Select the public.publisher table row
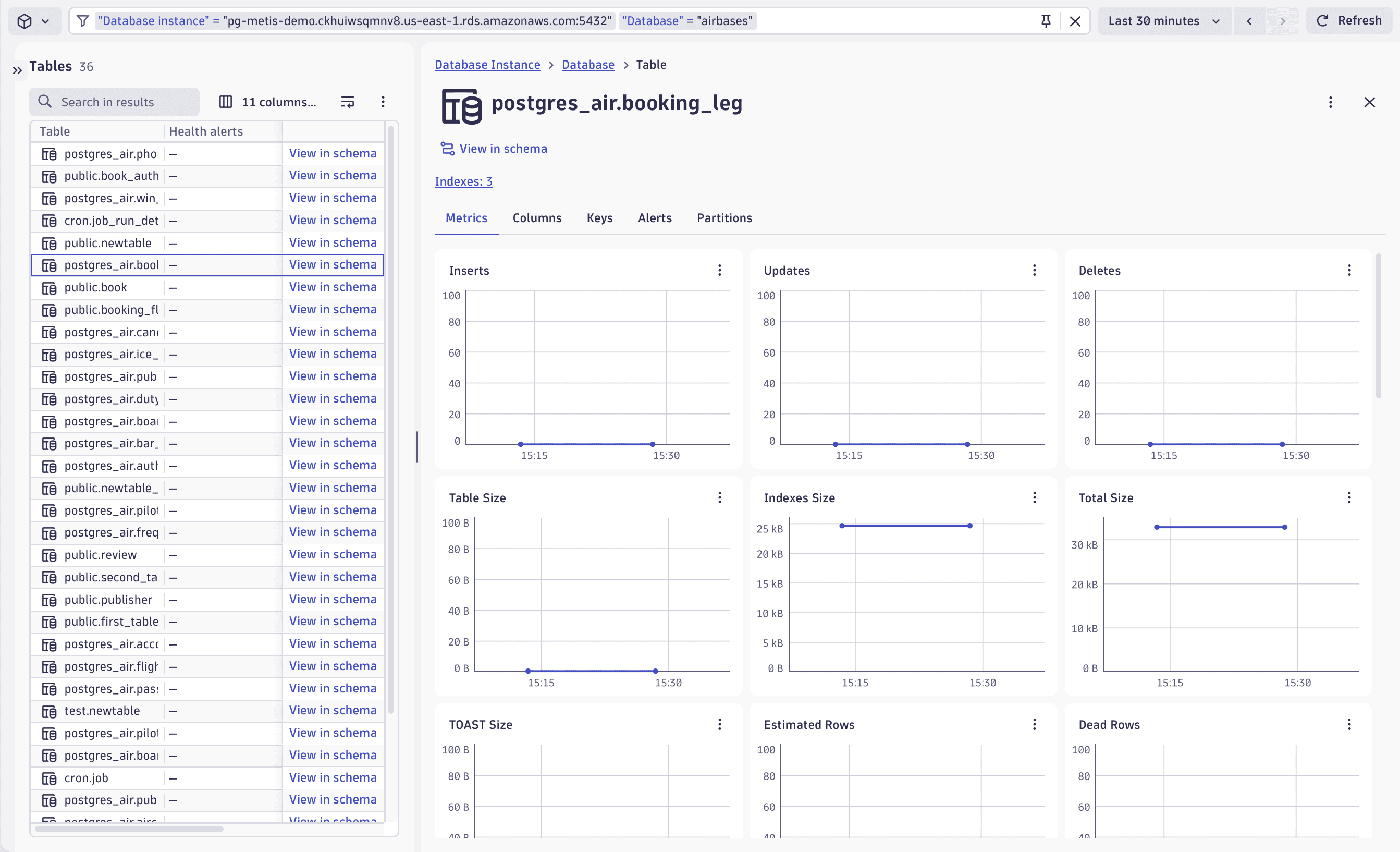Screen dimensions: 1400x852 [207, 600]
